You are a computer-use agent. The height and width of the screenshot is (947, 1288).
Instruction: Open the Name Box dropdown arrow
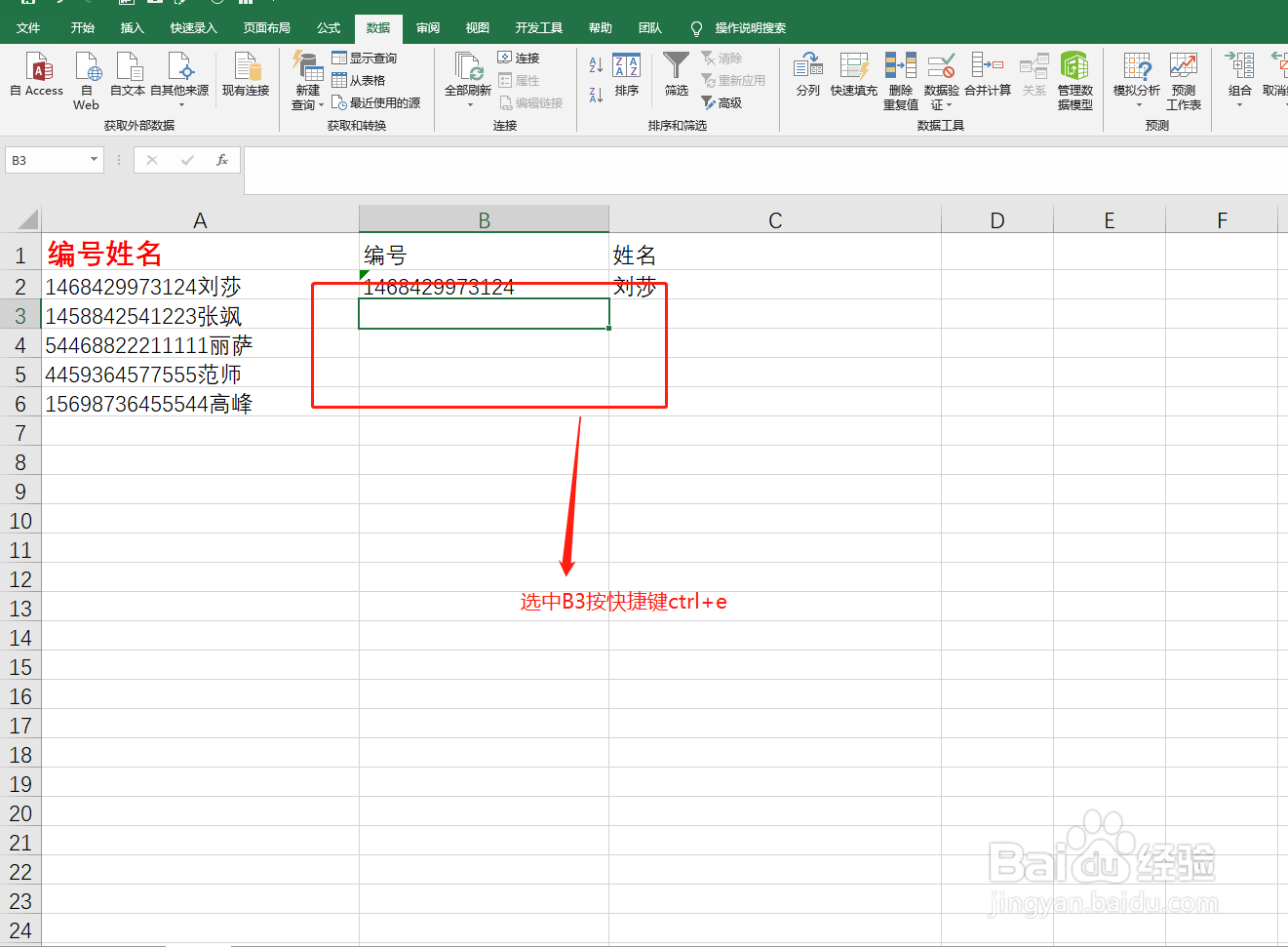click(95, 160)
